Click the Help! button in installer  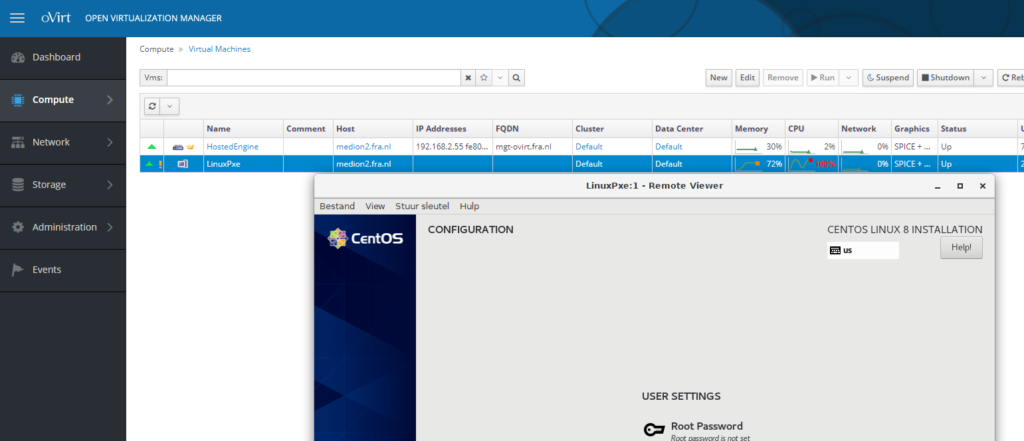(x=961, y=248)
